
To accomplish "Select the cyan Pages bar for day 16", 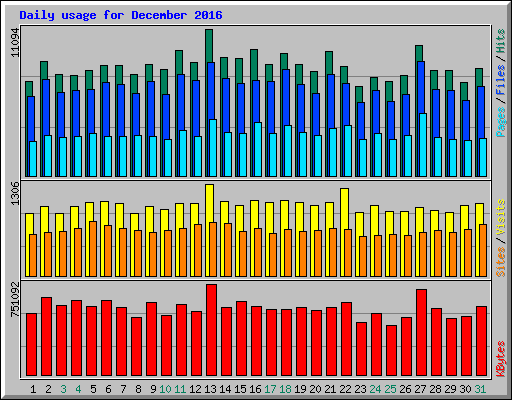I will pyautogui.click(x=258, y=149).
